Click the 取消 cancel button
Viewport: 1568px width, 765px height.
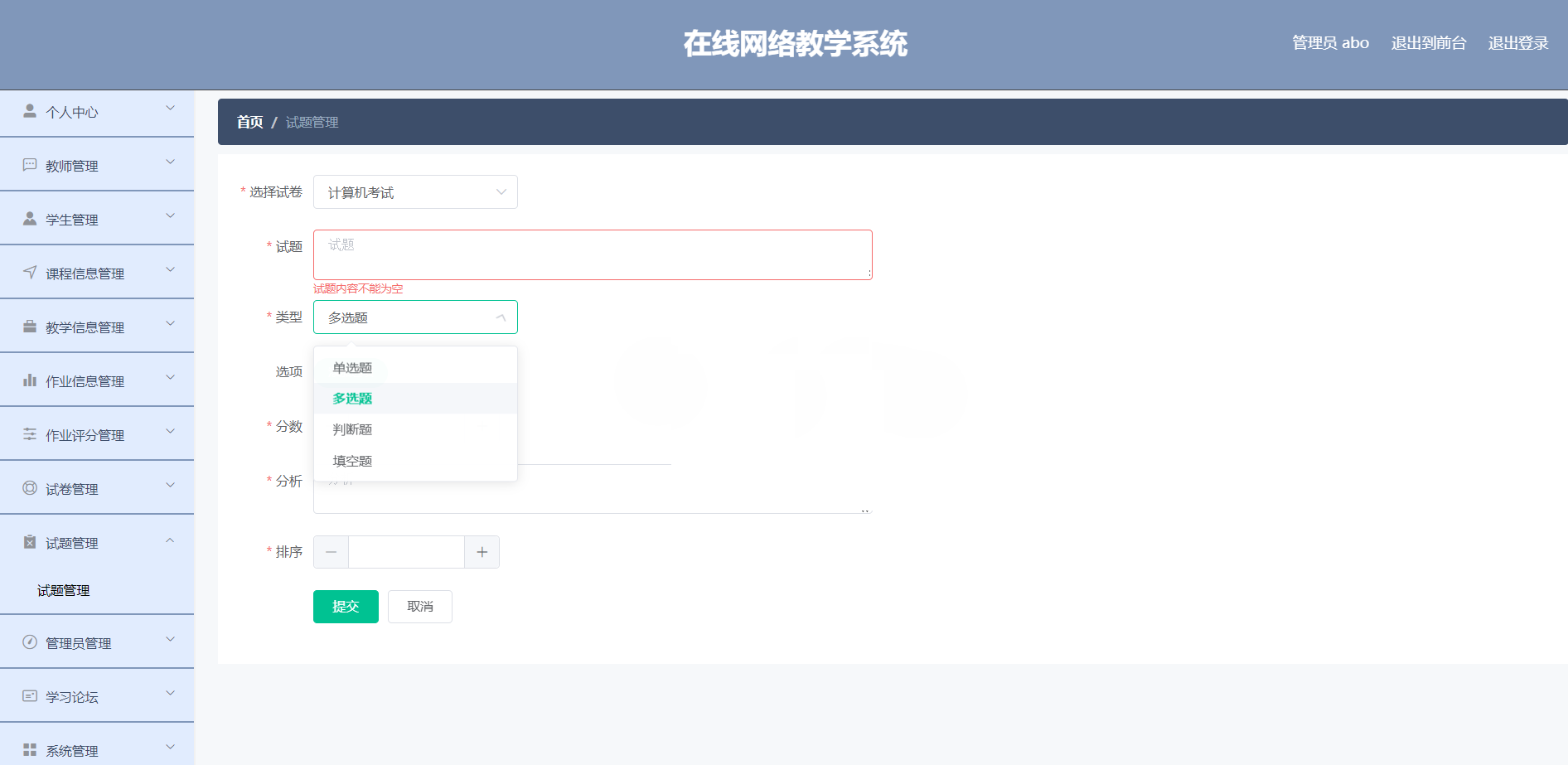tap(419, 606)
